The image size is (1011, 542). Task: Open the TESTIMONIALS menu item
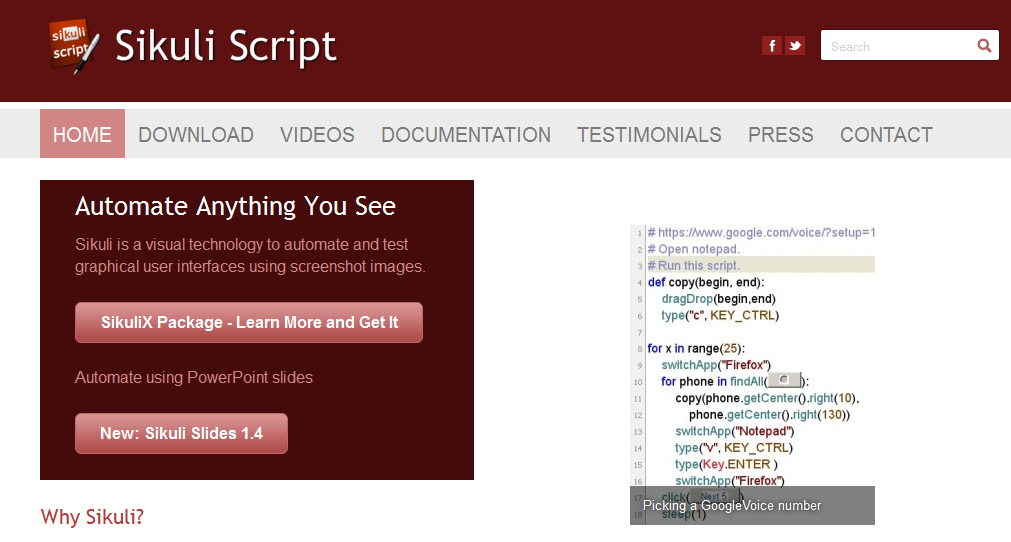649,135
